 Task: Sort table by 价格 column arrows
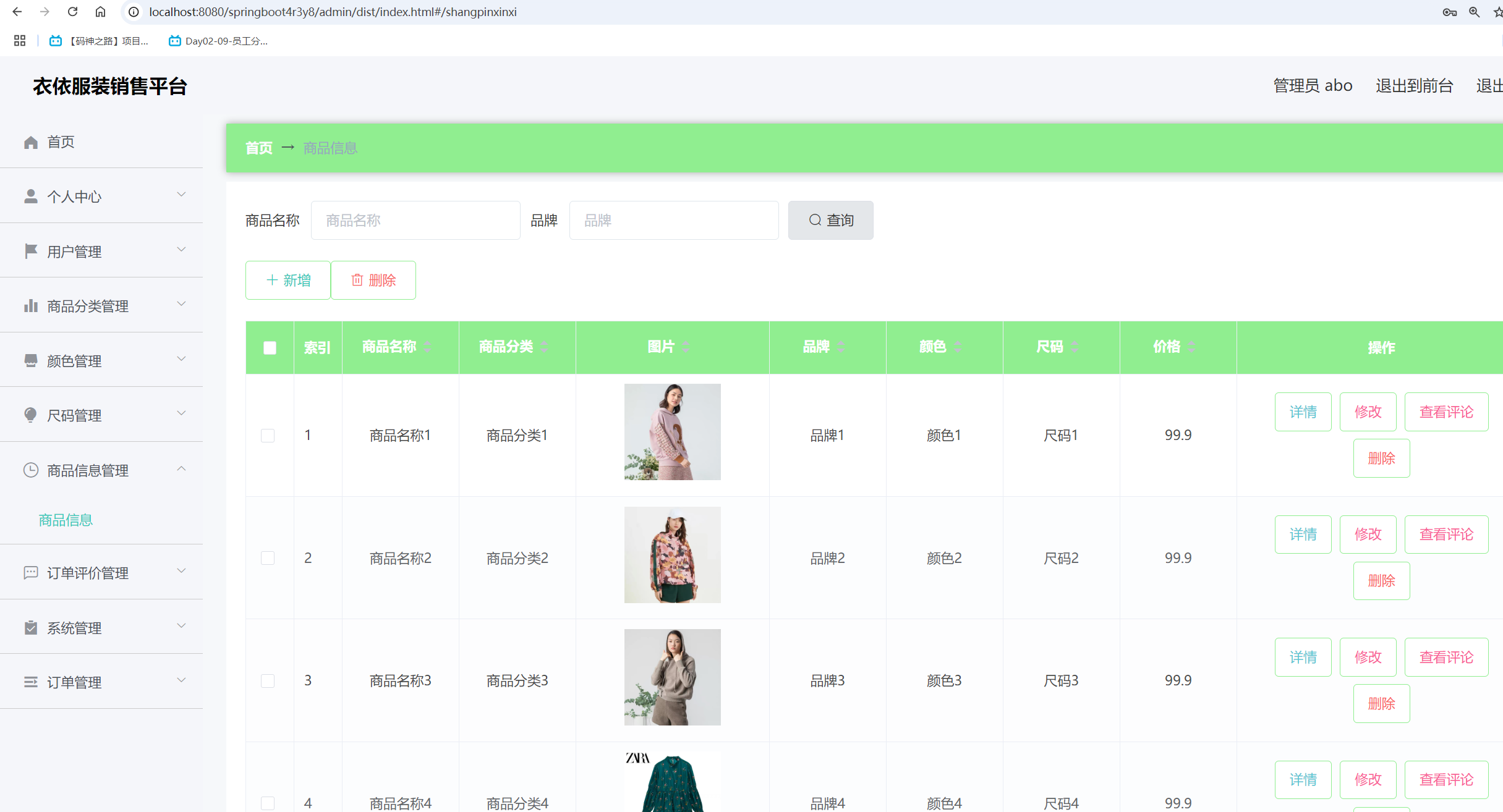coord(1191,346)
